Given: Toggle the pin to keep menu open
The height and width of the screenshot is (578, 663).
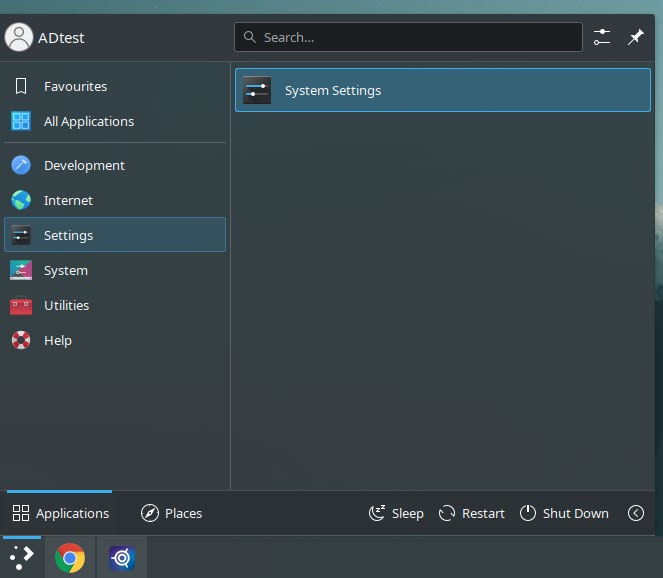Looking at the screenshot, I should point(635,37).
